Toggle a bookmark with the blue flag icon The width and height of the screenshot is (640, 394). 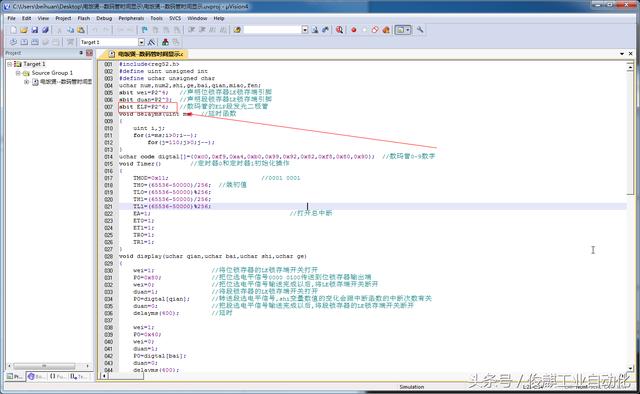[x=144, y=30]
